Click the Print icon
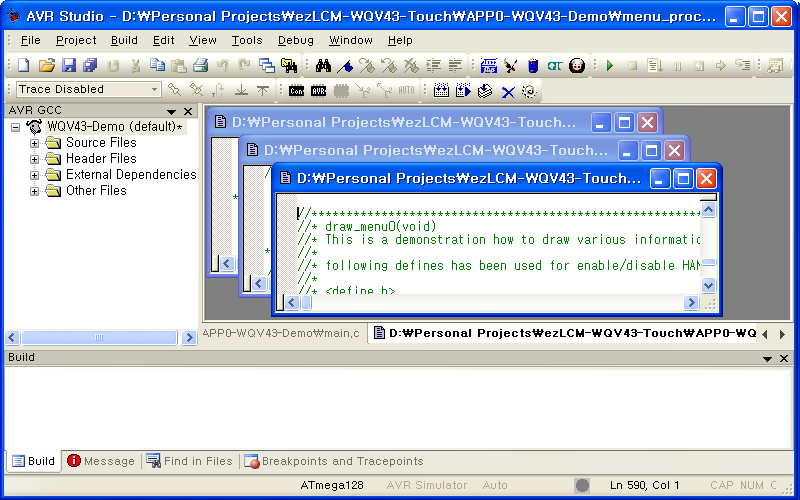 201,65
